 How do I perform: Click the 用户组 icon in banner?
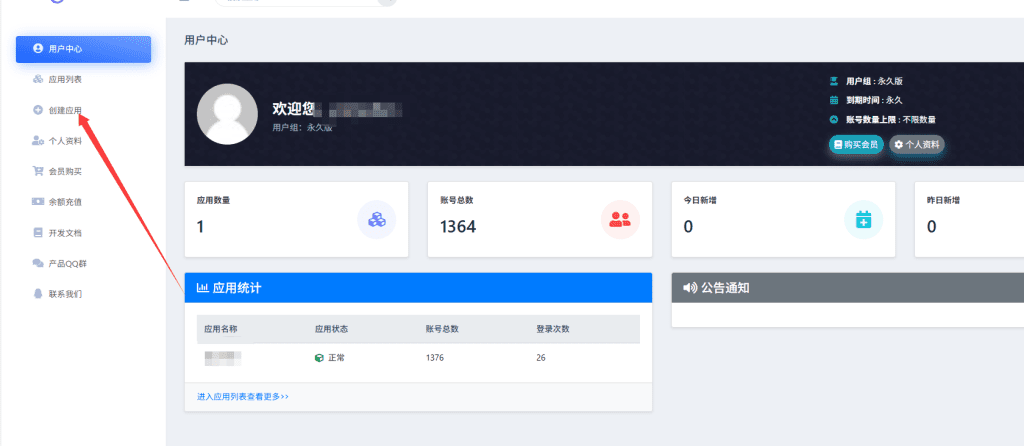coord(834,82)
